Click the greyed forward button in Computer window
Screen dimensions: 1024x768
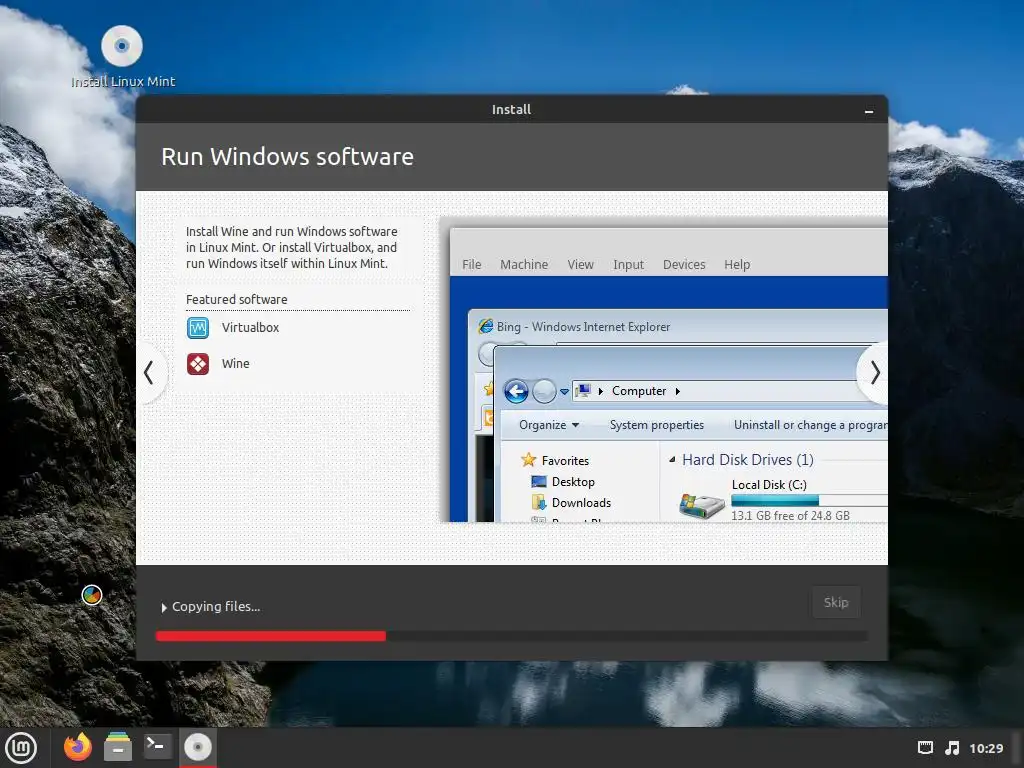(544, 392)
